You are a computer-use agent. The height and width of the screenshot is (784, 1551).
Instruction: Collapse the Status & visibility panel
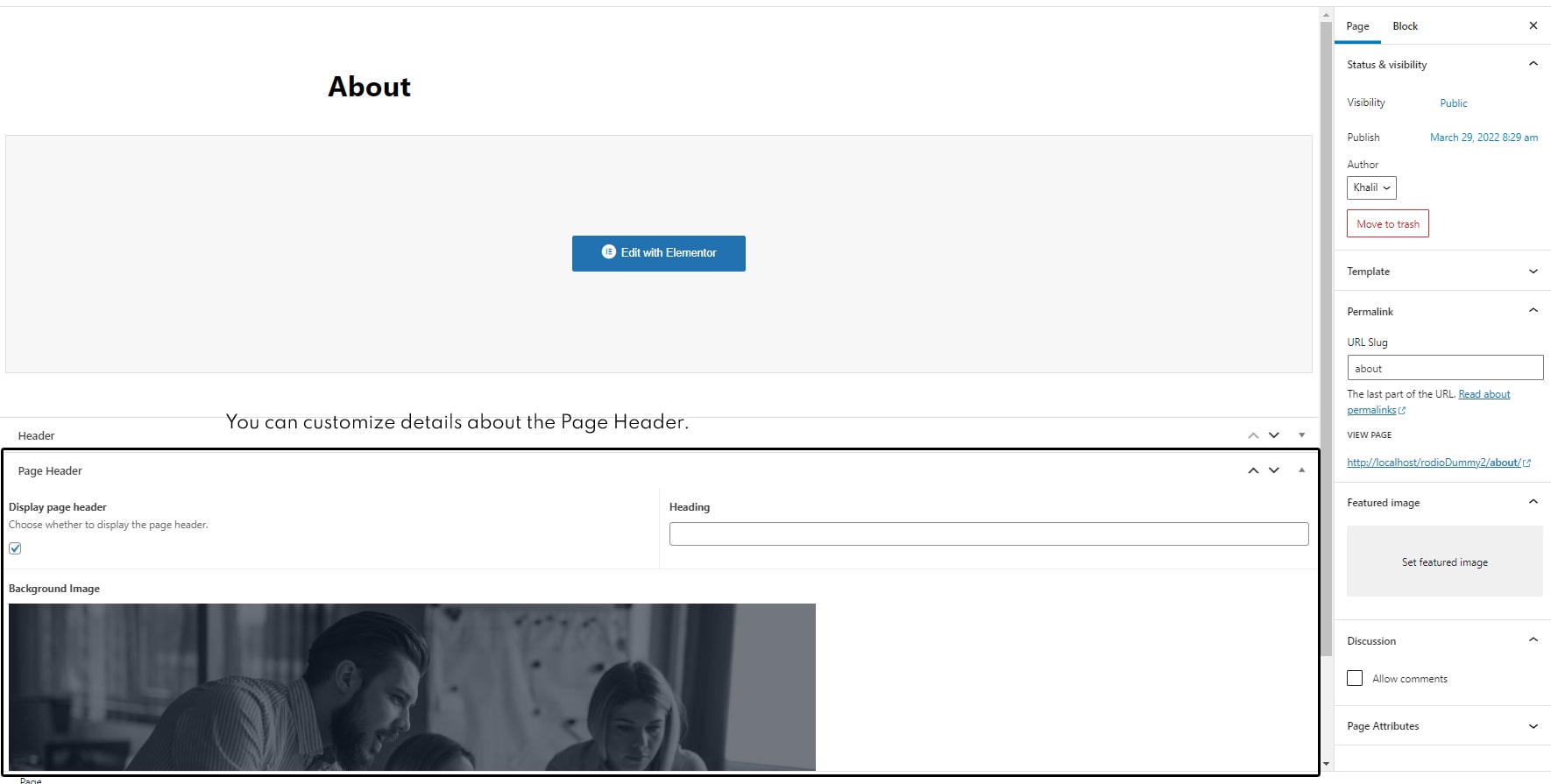(x=1533, y=64)
